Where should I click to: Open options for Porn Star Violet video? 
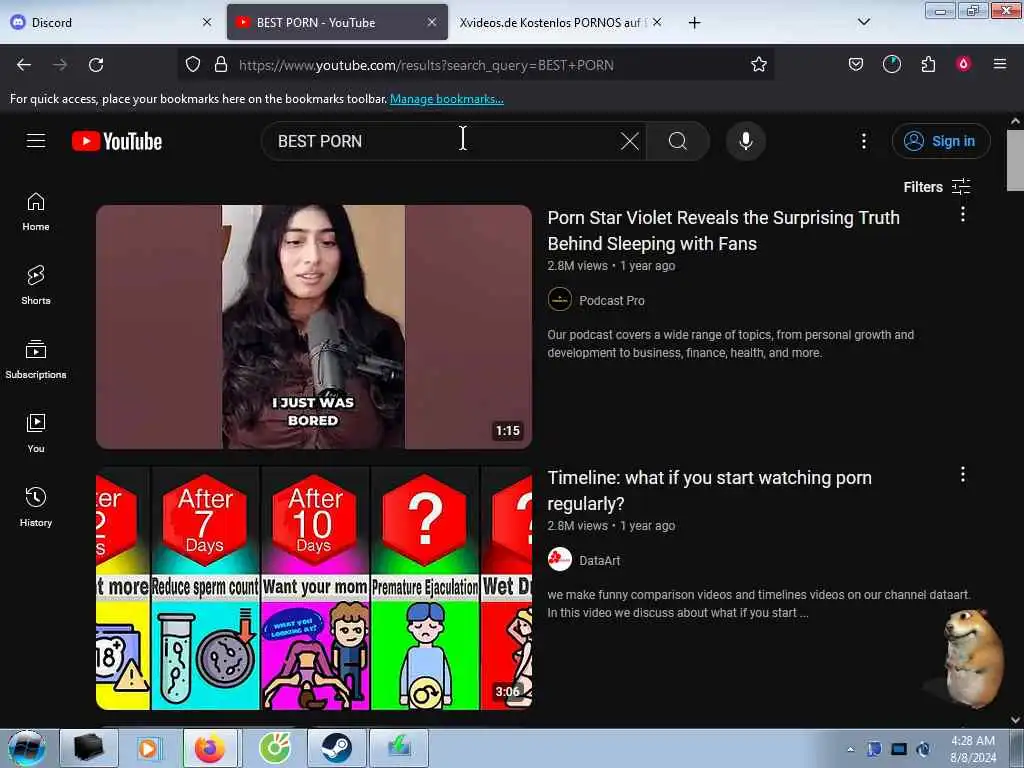(963, 214)
